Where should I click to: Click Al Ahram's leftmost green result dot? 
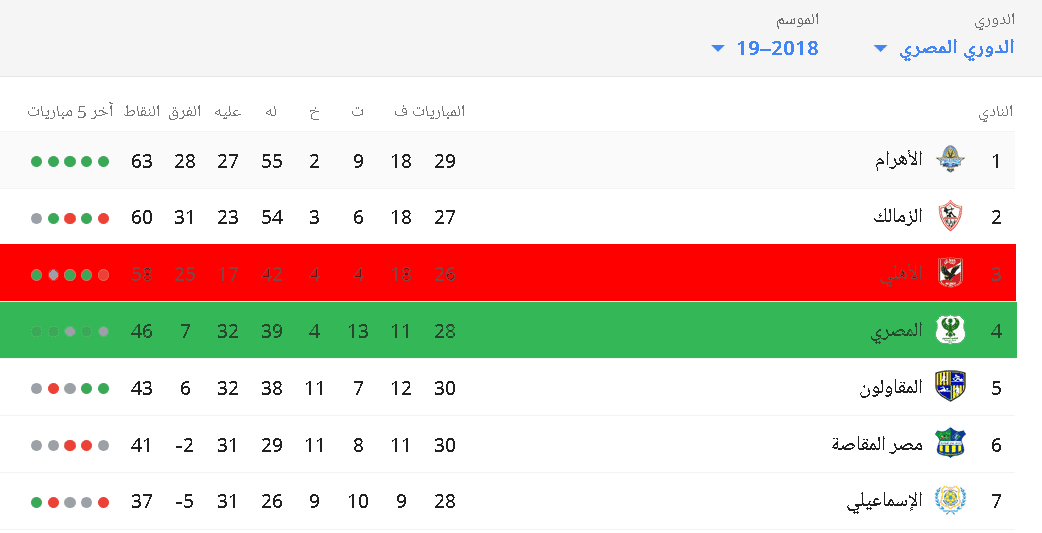coord(37,161)
